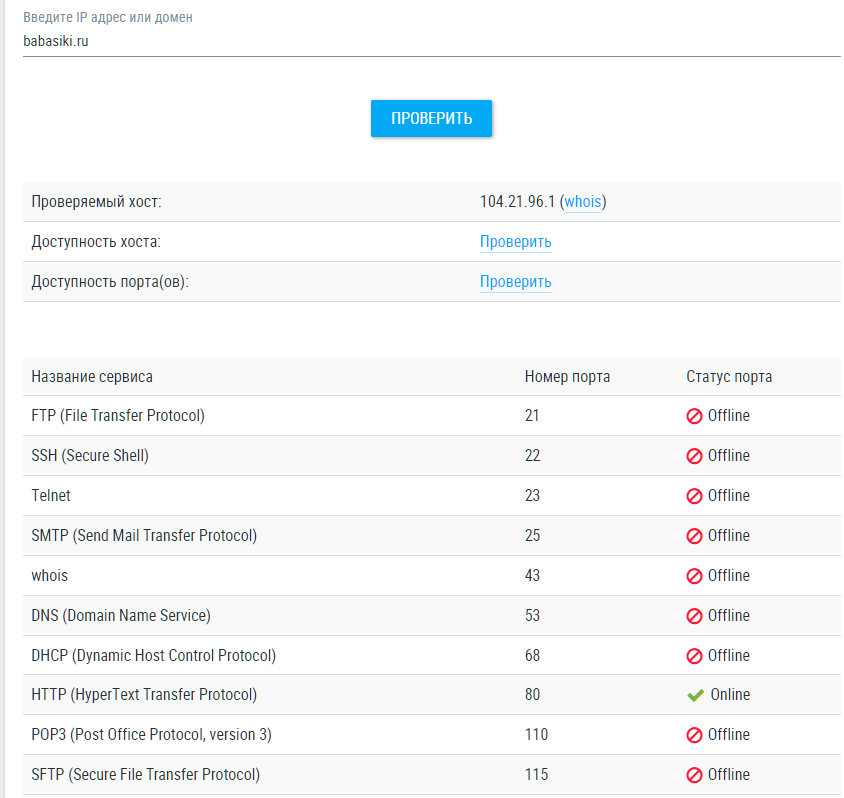Click the Offline icon in the FTP row
844x798 pixels.
coord(694,416)
